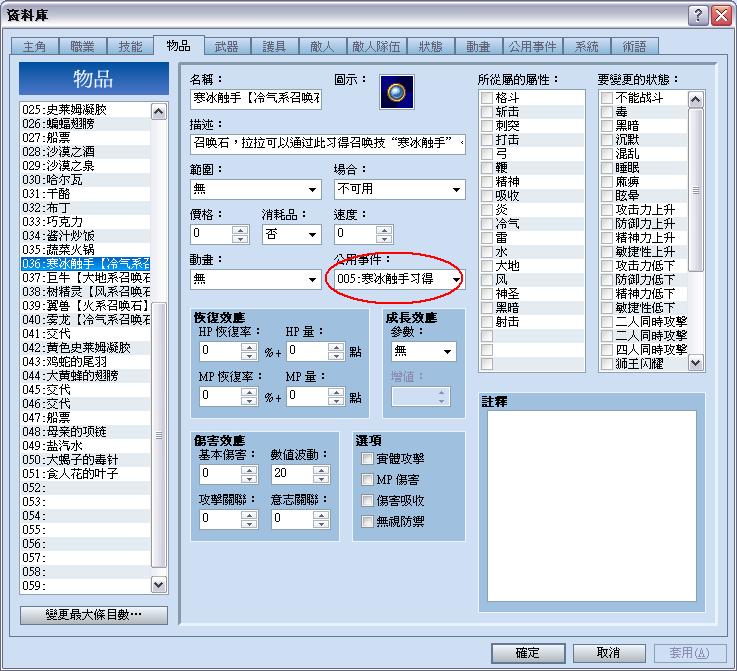Select item 037:巨牛【大地系召唤石
This screenshot has width=737, height=671.
point(86,278)
